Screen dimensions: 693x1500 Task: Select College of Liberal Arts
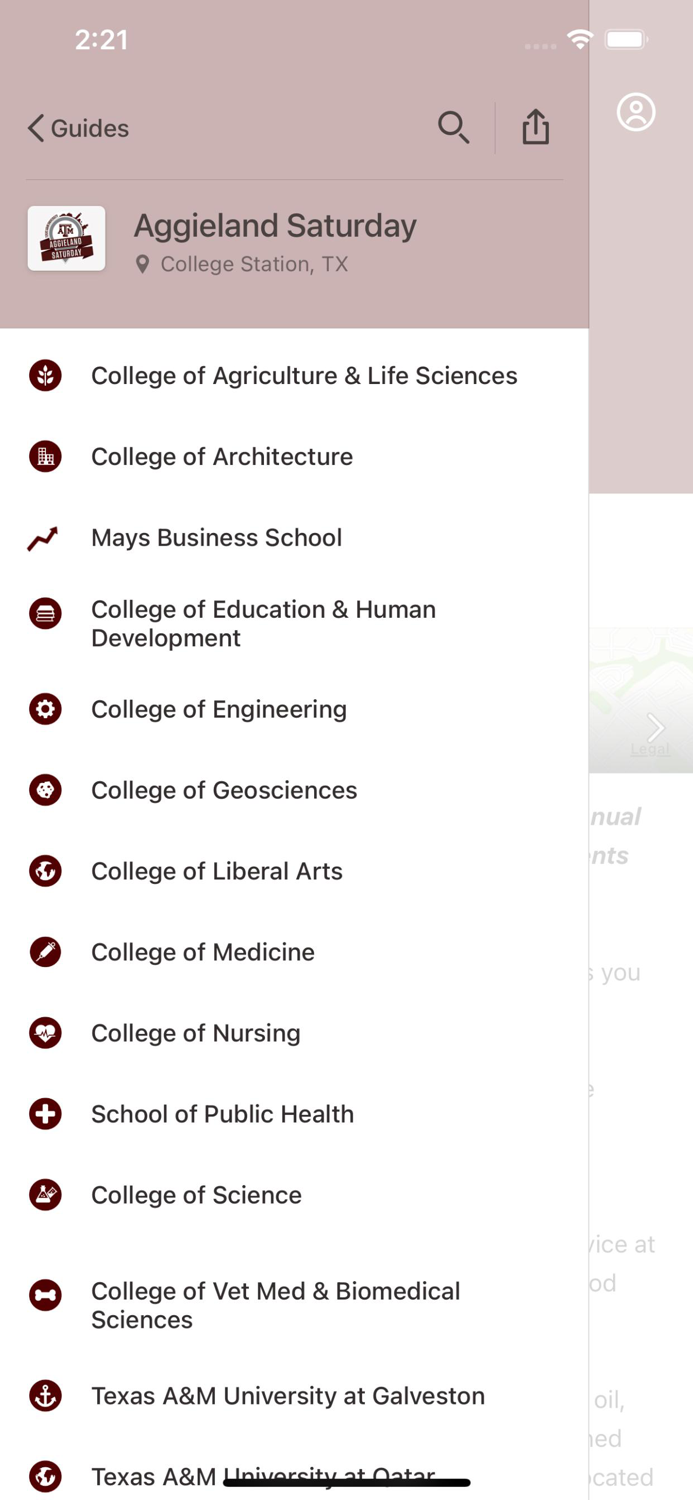point(216,871)
